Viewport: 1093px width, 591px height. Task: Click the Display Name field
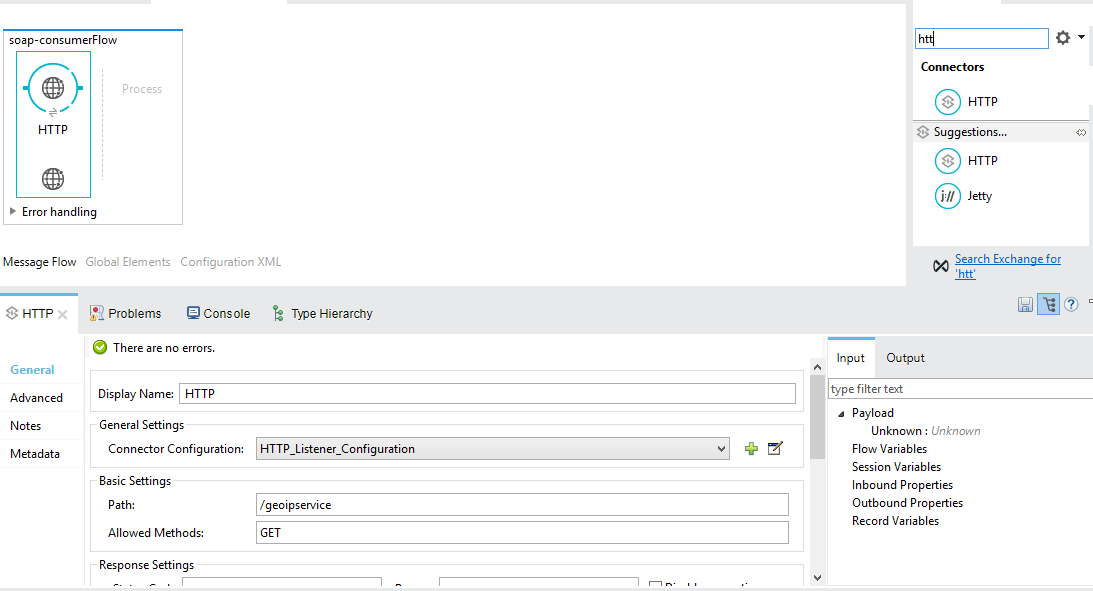(487, 394)
